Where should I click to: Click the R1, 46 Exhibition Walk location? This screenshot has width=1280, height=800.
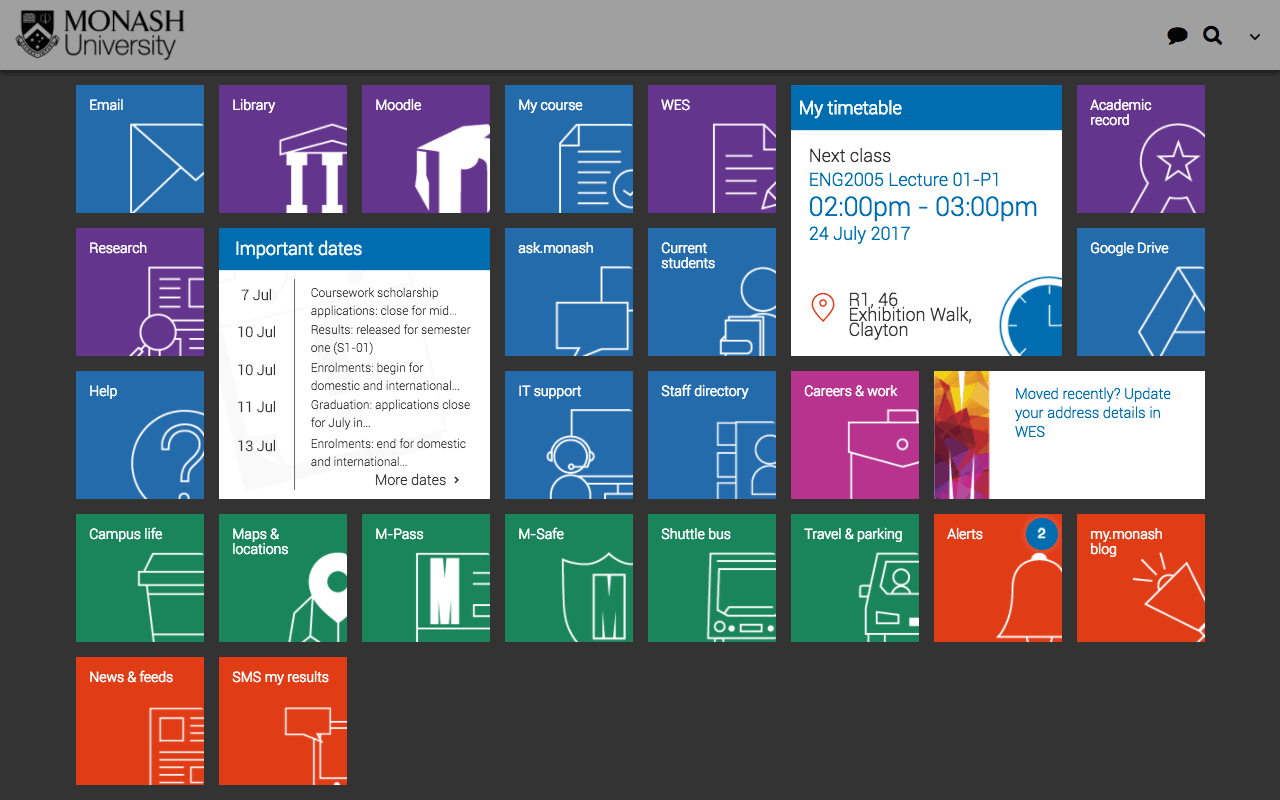pos(910,314)
